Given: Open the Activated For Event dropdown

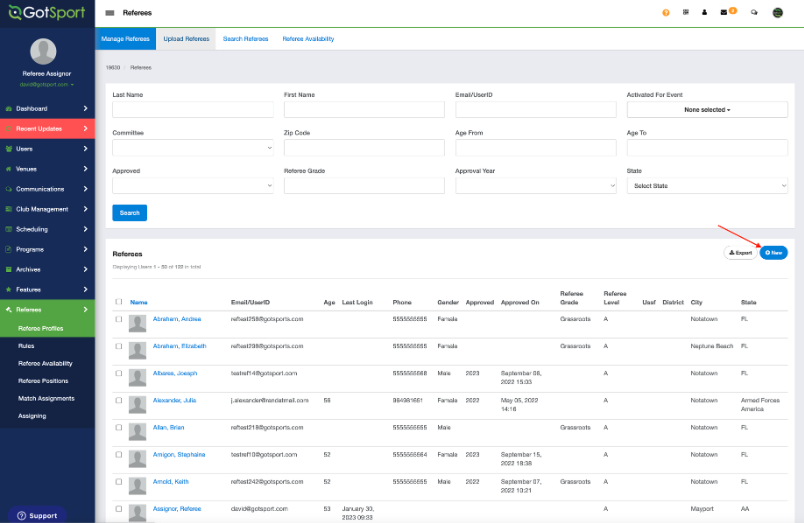Looking at the screenshot, I should 707,109.
